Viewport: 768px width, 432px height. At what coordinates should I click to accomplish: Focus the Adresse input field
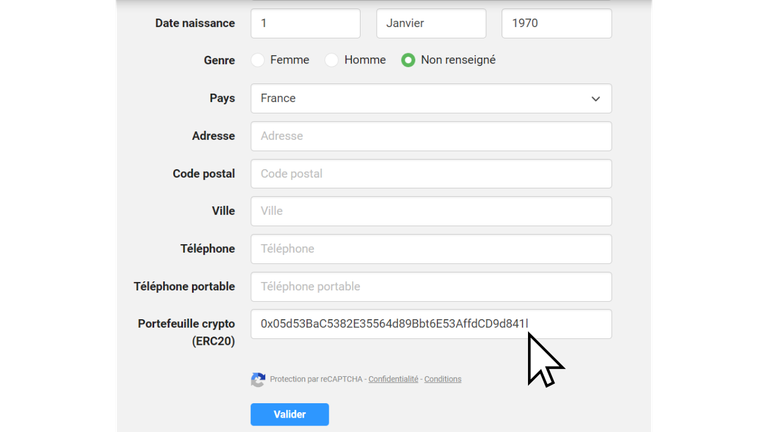[x=431, y=136]
